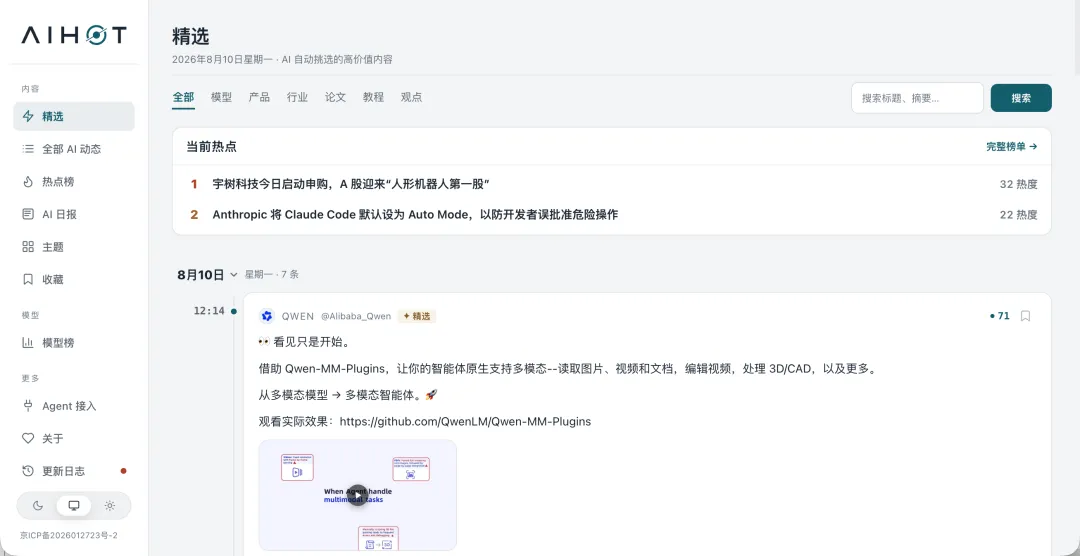Click the grid icon beside 主题
Viewport: 1080px width, 556px height.
click(28, 247)
